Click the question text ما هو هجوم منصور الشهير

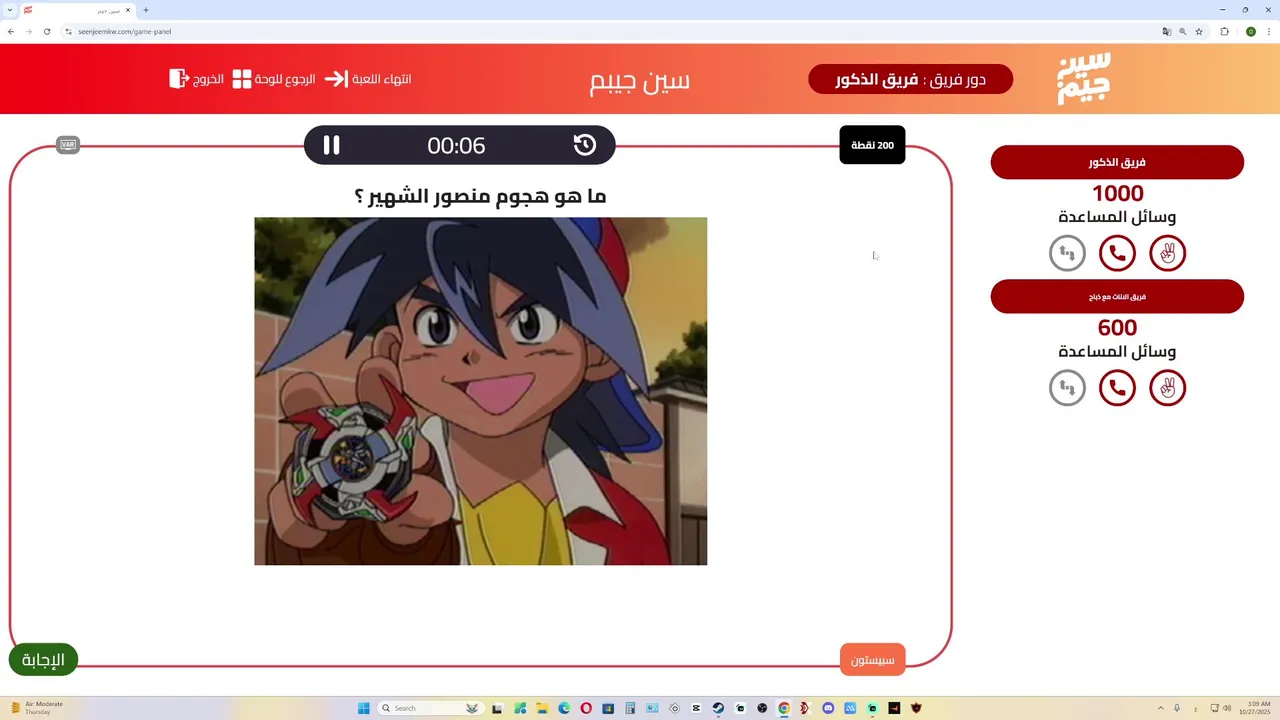click(x=480, y=196)
